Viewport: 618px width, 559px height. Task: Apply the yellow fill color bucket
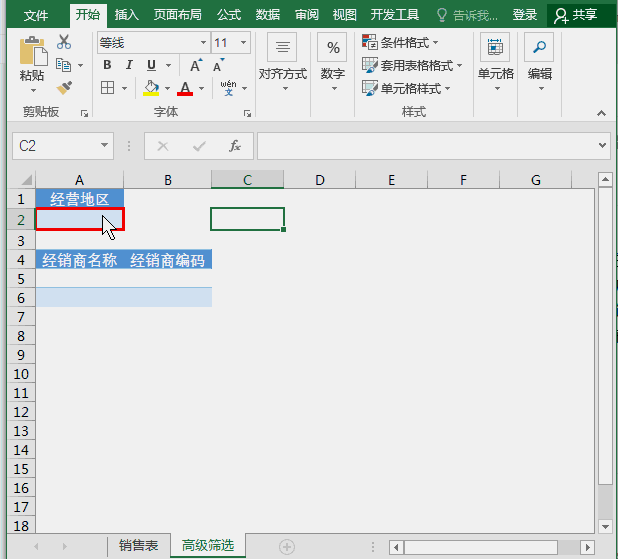coord(151,88)
